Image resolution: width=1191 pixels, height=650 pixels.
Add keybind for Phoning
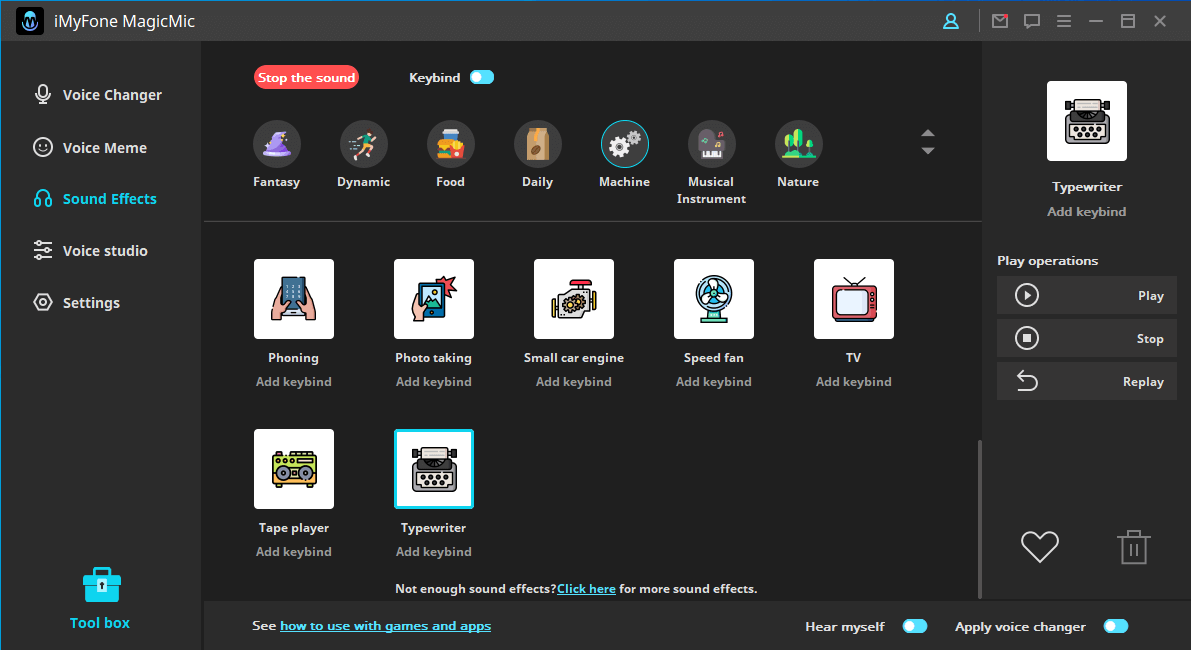[x=294, y=382]
